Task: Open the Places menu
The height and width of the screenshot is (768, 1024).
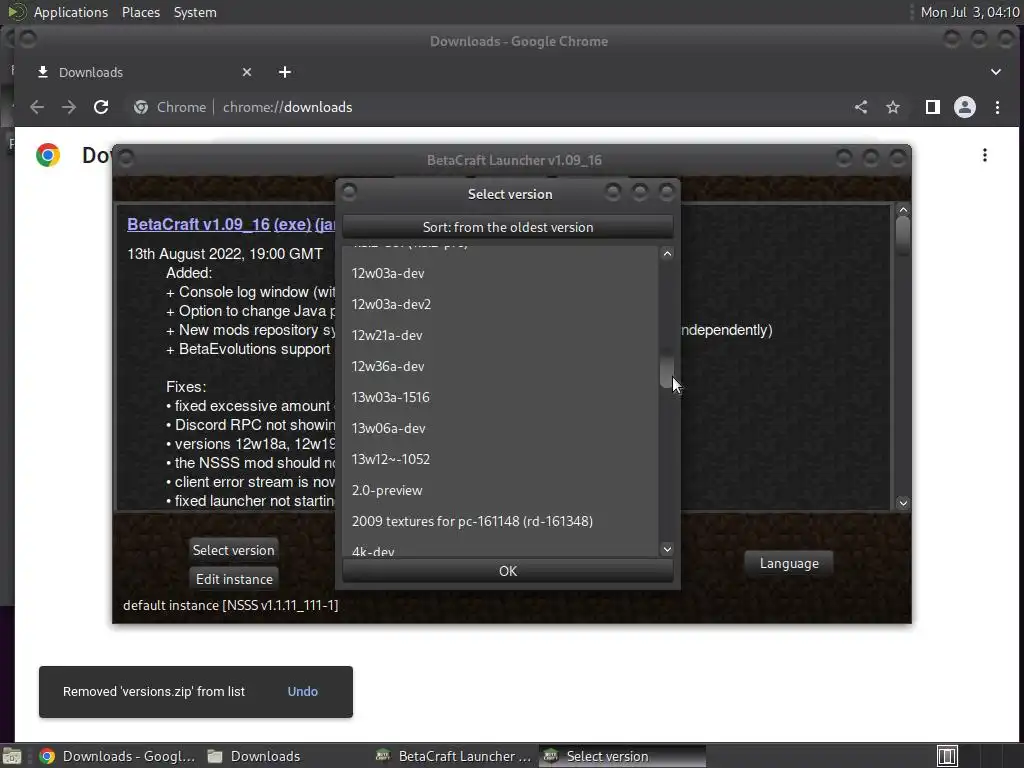Action: (x=141, y=12)
